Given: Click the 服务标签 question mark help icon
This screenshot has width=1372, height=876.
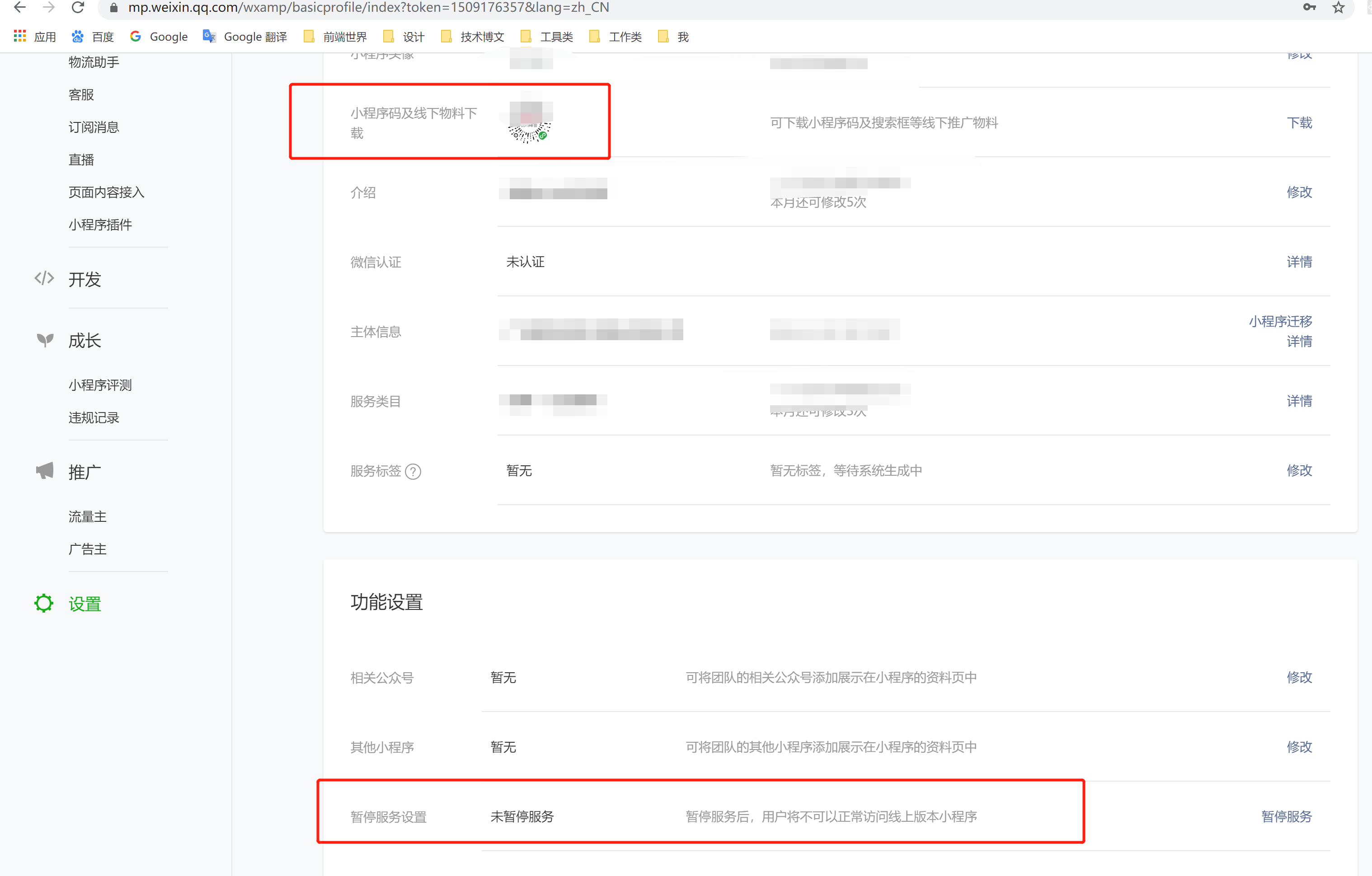Looking at the screenshot, I should tap(413, 472).
